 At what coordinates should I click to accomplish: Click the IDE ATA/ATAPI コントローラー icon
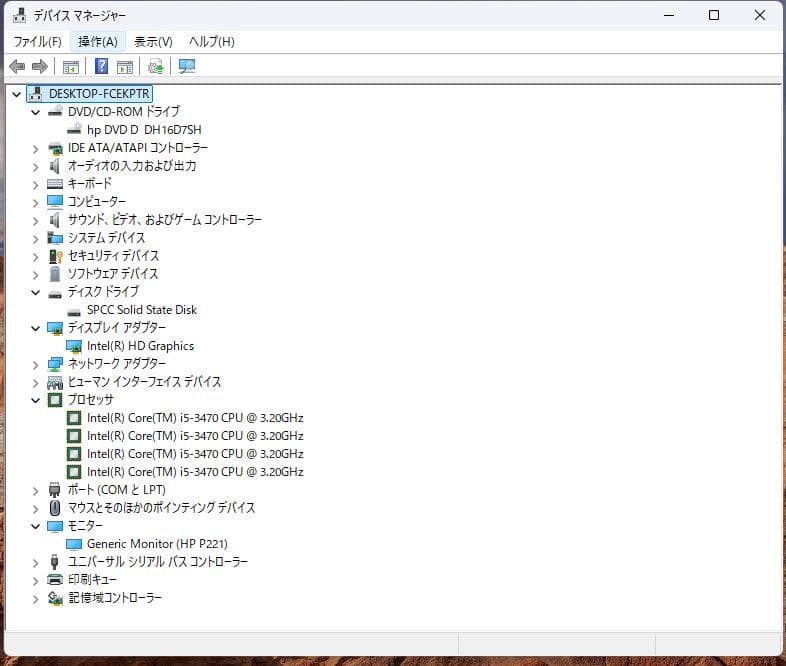tap(55, 148)
